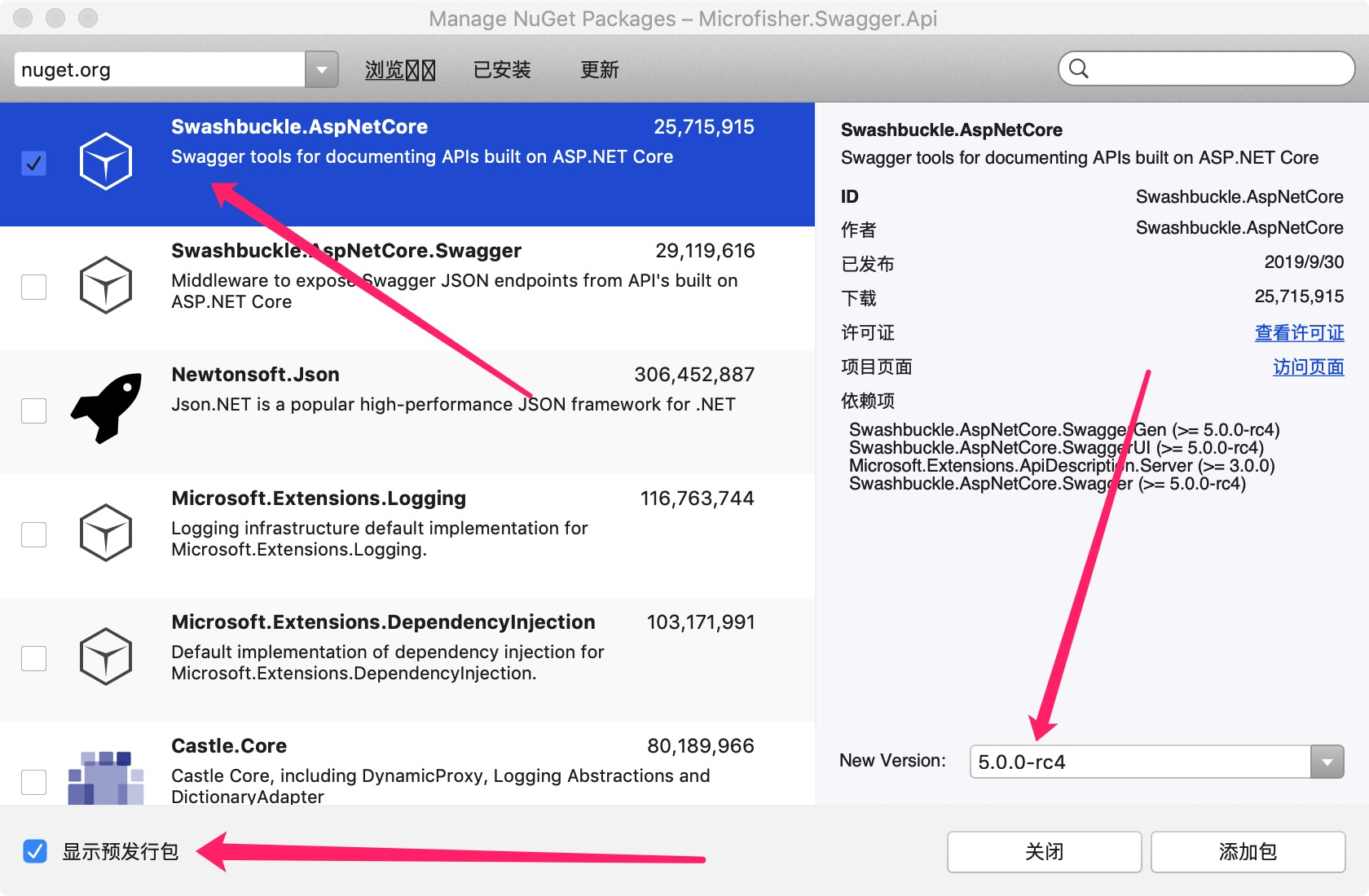This screenshot has height=896, width=1369.
Task: Click the Microsoft.Extensions.ApiDescription.Server dependency line
Action: point(1062,466)
